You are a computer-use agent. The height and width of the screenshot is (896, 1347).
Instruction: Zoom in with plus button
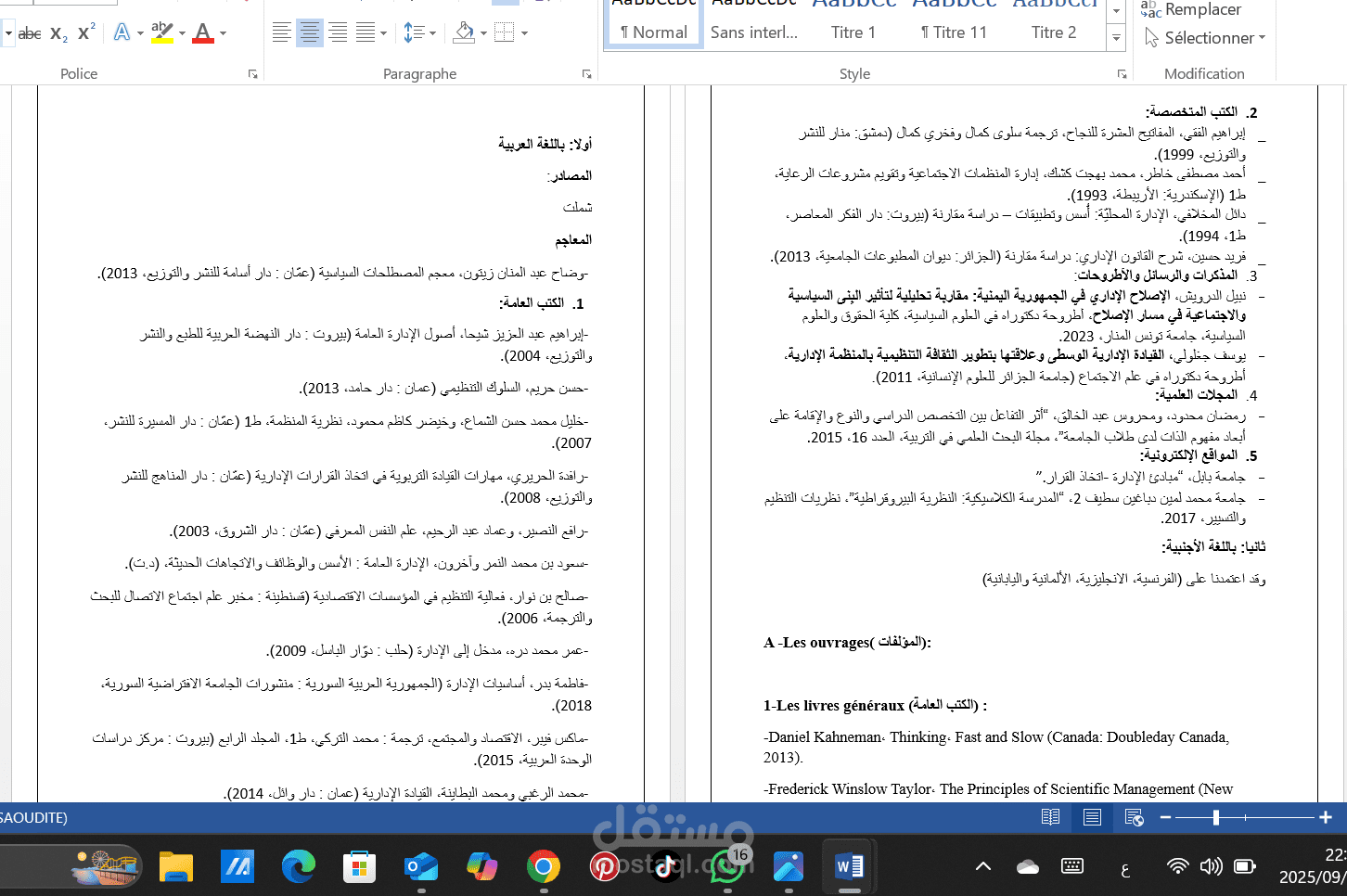click(x=1326, y=817)
